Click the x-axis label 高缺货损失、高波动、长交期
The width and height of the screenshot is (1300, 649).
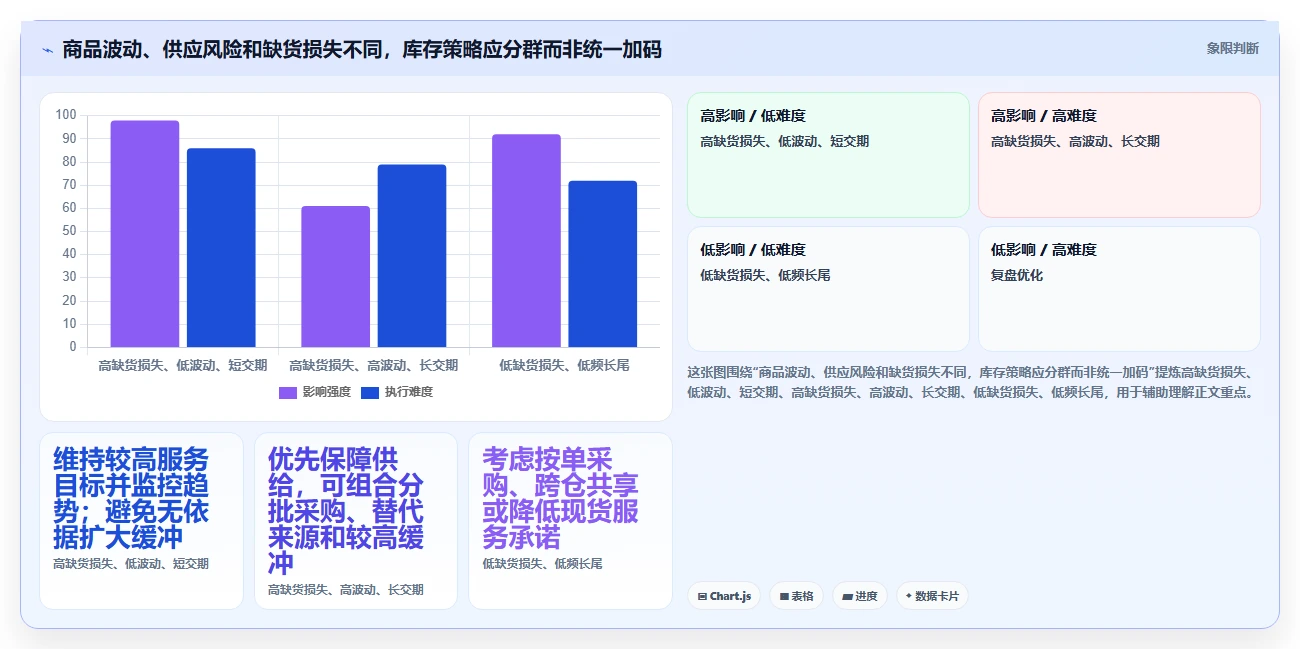coord(374,365)
